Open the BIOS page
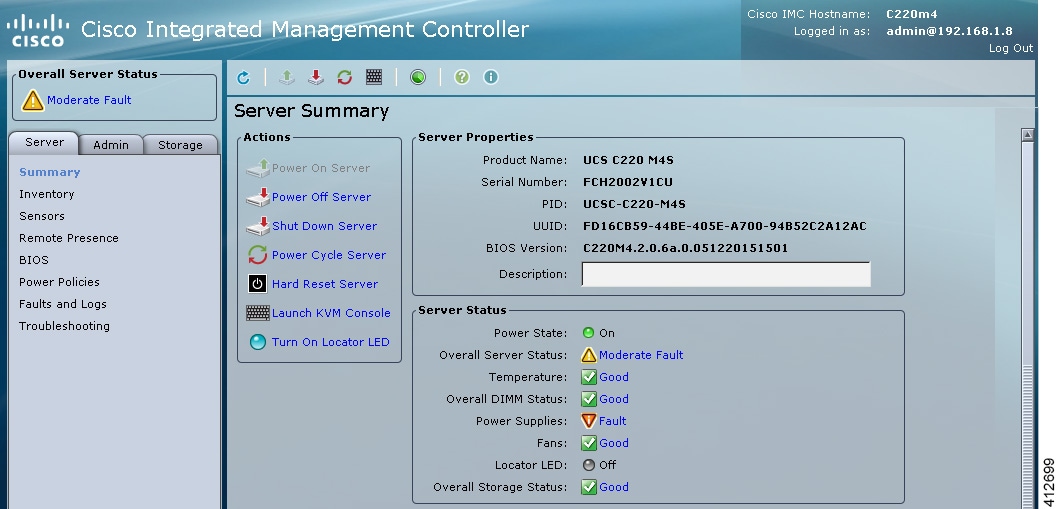1057x509 pixels. pyautogui.click(x=34, y=260)
